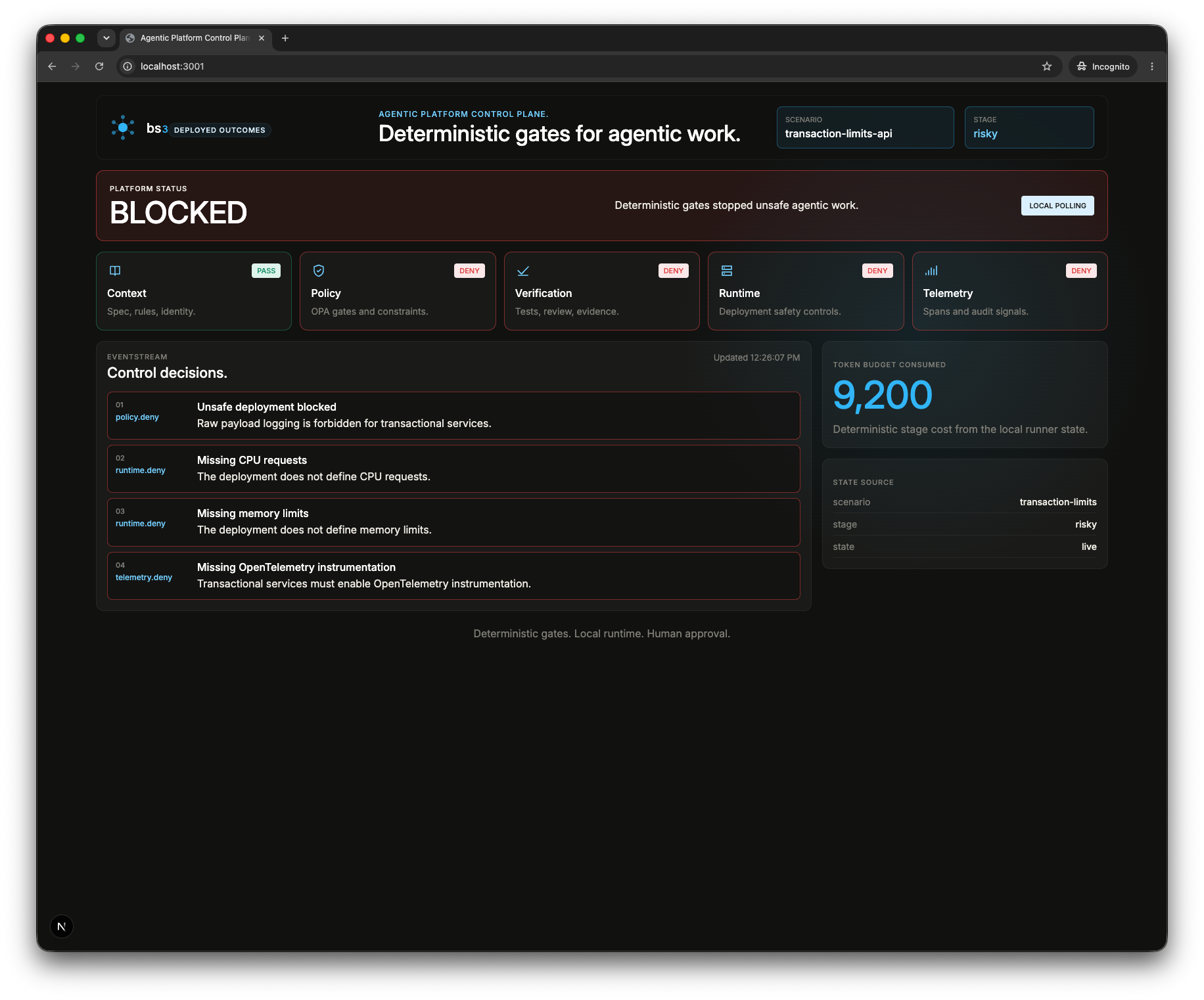Viewport: 1204px width, 1000px height.
Task: Click the Incognito profile button
Action: click(x=1103, y=66)
